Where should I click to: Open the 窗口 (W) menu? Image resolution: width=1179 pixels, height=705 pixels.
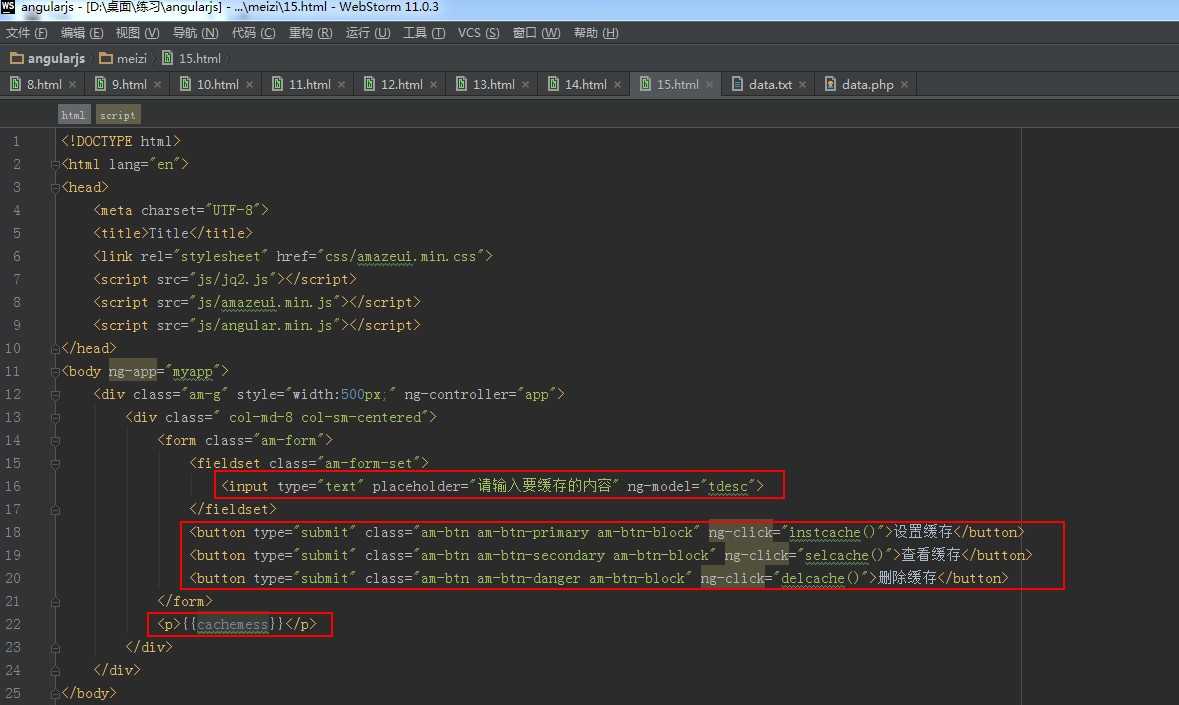coord(536,33)
